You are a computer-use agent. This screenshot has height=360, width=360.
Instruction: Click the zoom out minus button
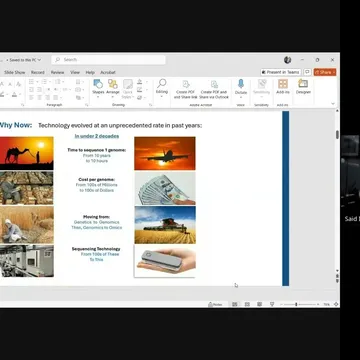(x=282, y=305)
